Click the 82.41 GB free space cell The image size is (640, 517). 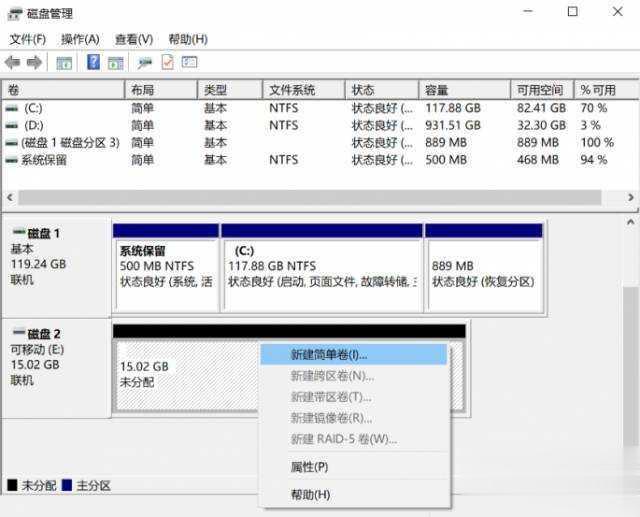[x=542, y=108]
